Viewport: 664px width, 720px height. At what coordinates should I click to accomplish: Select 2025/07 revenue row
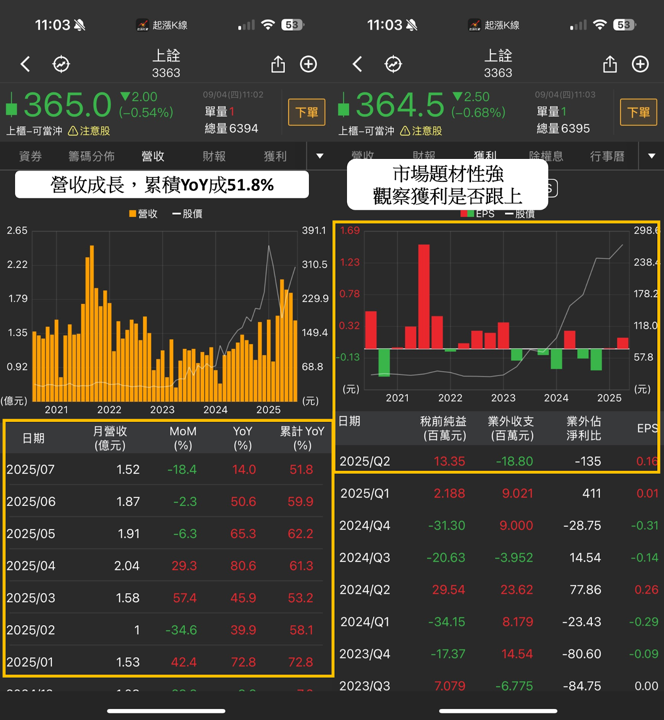pos(166,469)
